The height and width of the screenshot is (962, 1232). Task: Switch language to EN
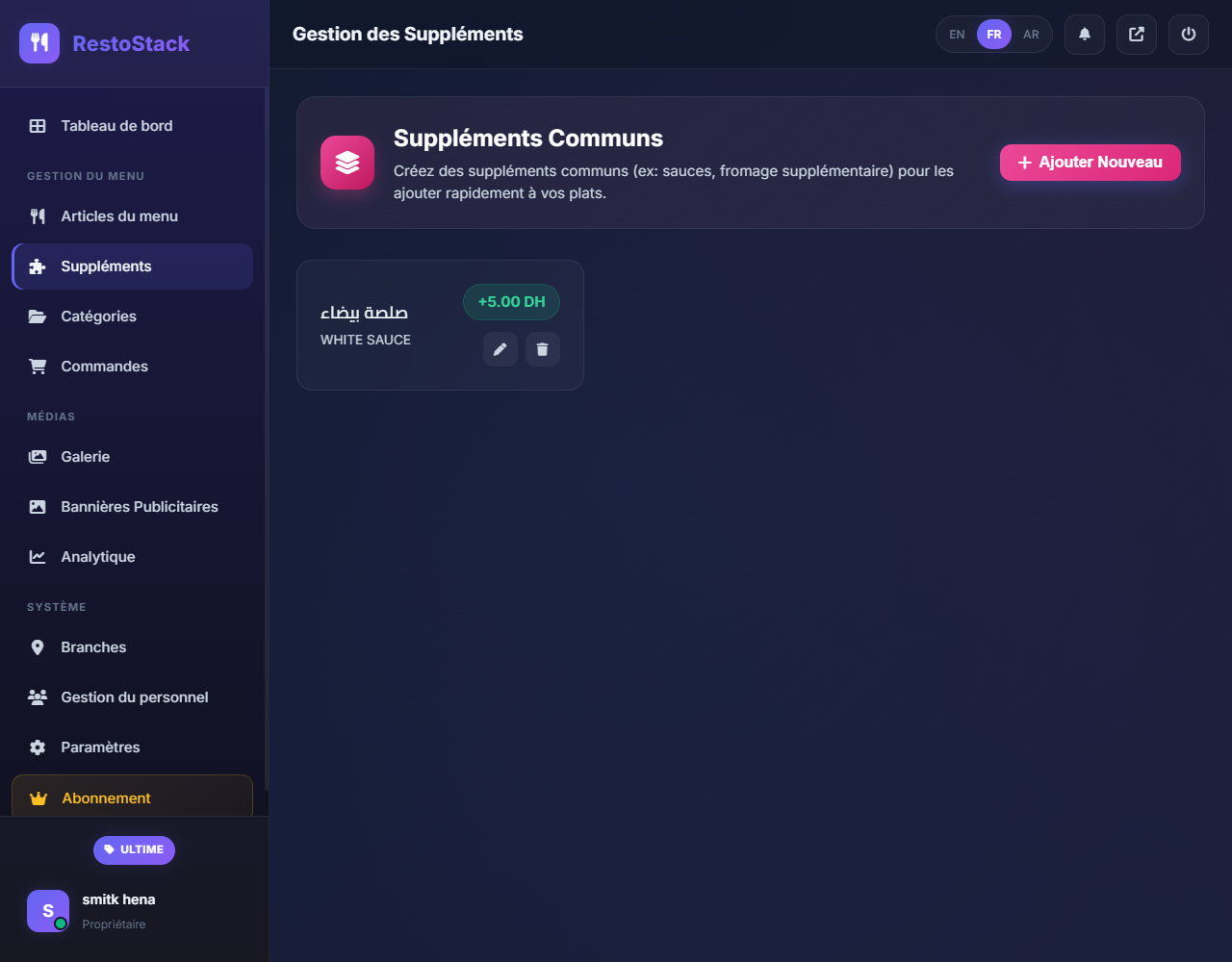coord(957,35)
